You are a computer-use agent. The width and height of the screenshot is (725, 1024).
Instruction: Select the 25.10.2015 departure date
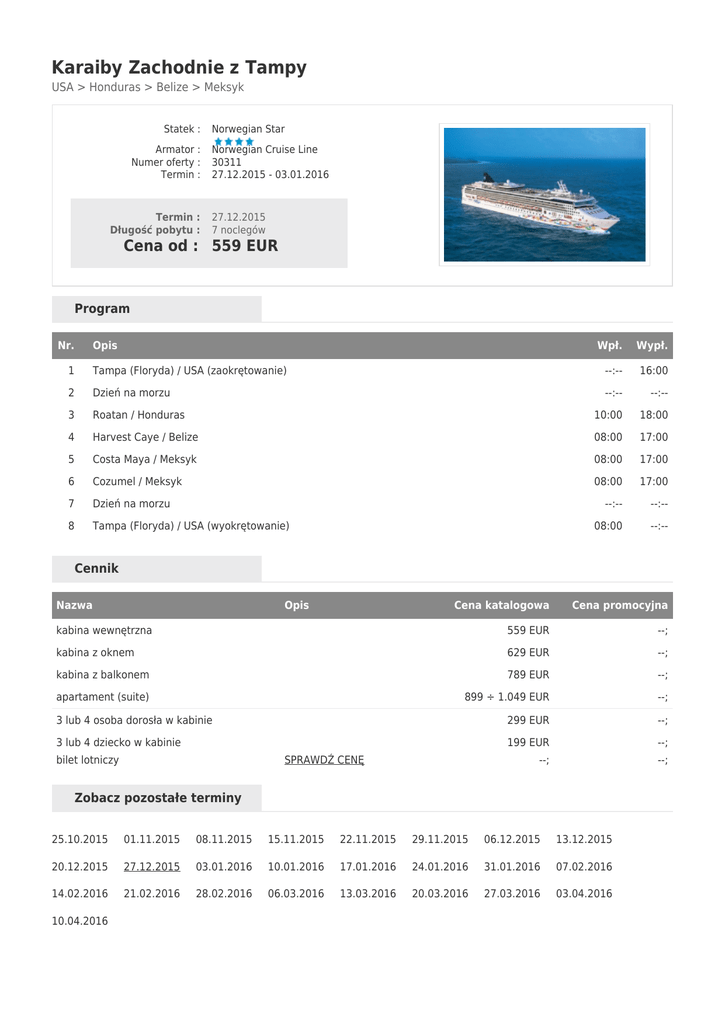pyautogui.click(x=80, y=840)
